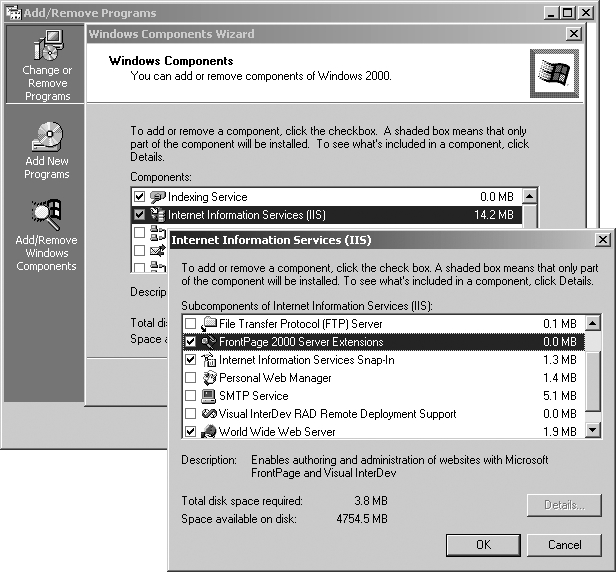
Task: Tick the unchecked box beside the envelope icon
Action: pyautogui.click(x=139, y=250)
